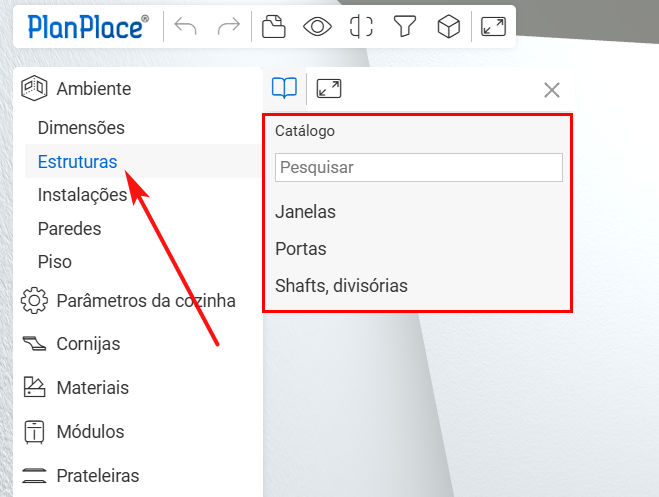Open the Janelas catalog category
Image resolution: width=659 pixels, height=497 pixels.
click(x=305, y=212)
